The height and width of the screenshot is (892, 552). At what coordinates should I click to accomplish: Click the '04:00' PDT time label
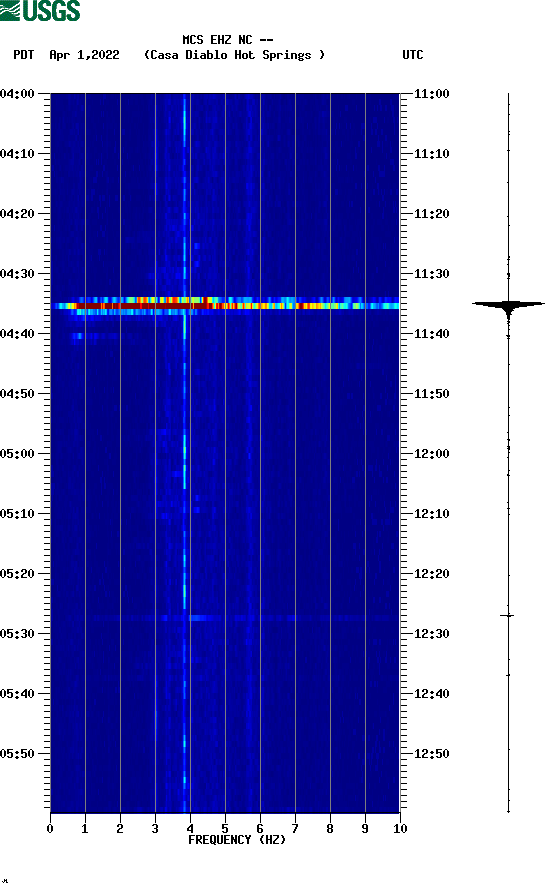coord(18,94)
